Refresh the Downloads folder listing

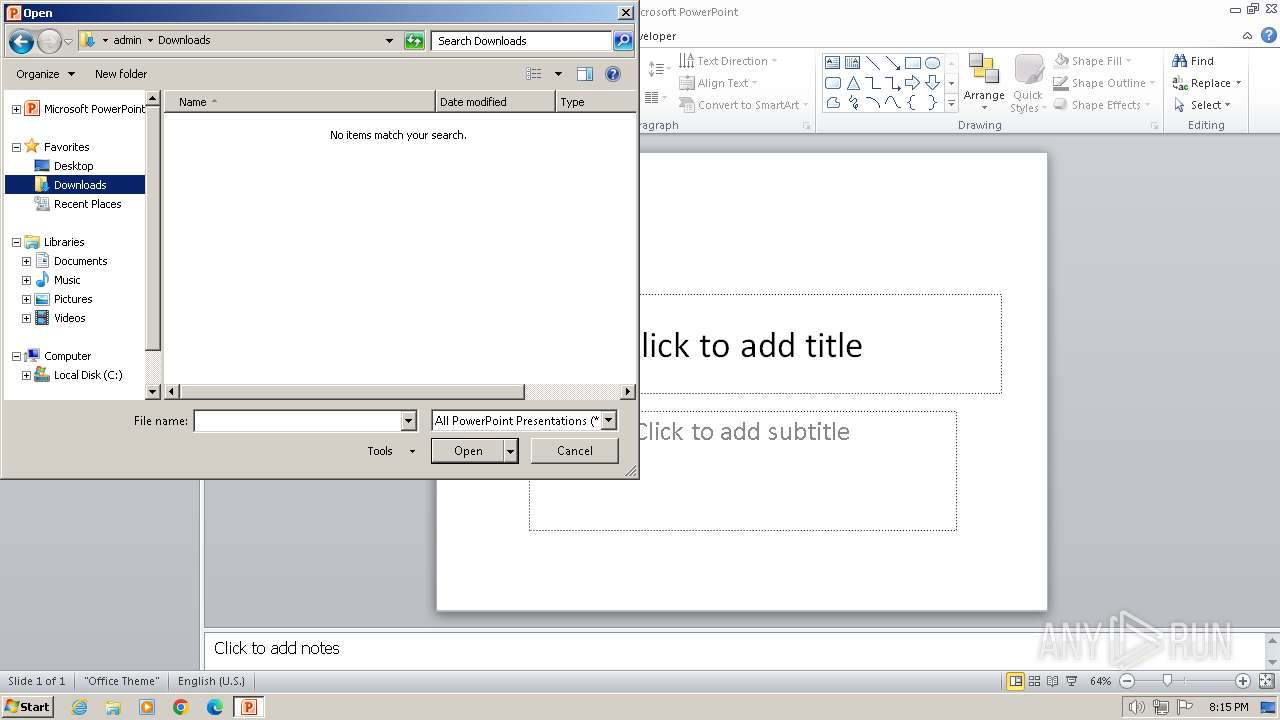coord(414,41)
